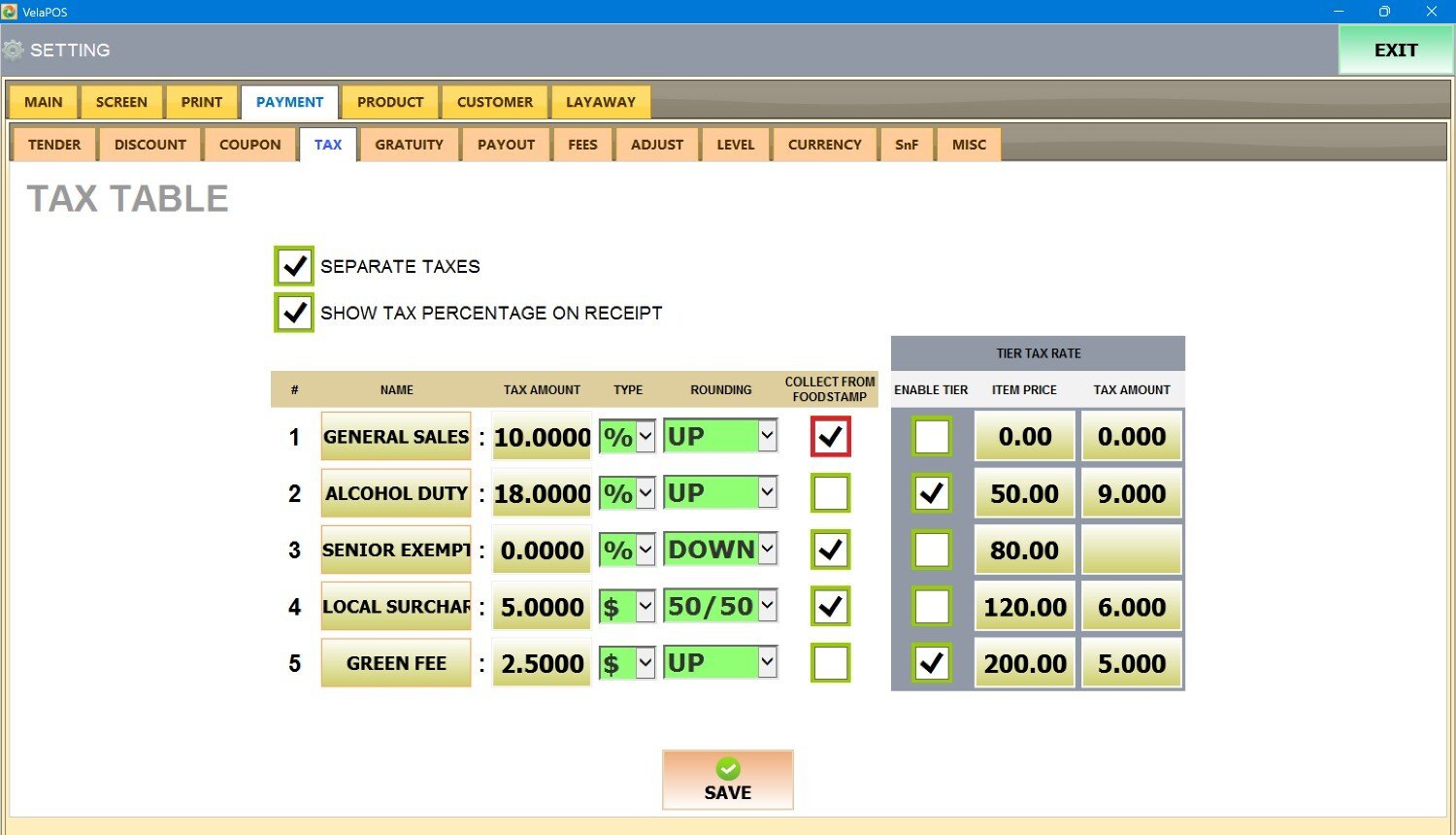
Task: Uncheck Show Tax Percentage on Receipt
Action: (x=294, y=313)
